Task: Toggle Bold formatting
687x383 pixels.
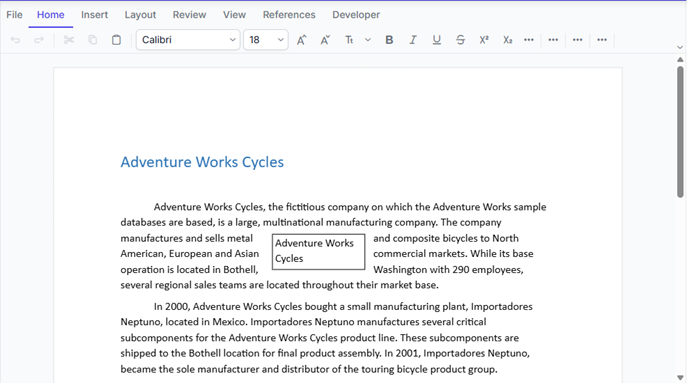Action: click(389, 40)
